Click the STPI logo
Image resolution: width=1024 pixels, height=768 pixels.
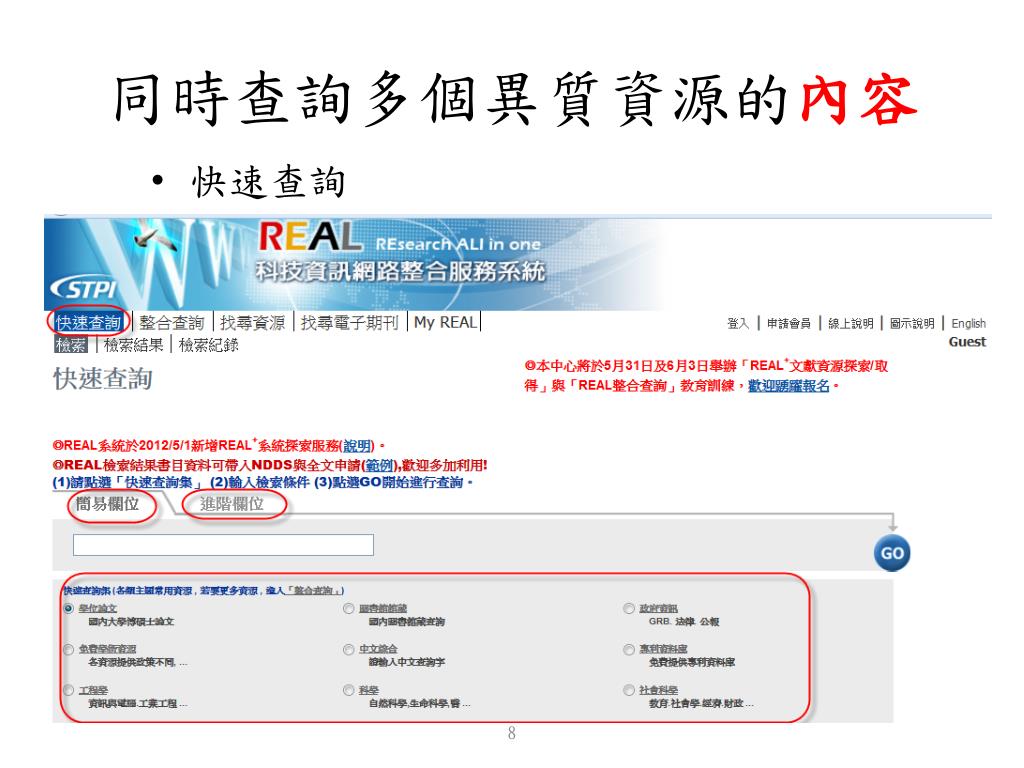pyautogui.click(x=84, y=289)
